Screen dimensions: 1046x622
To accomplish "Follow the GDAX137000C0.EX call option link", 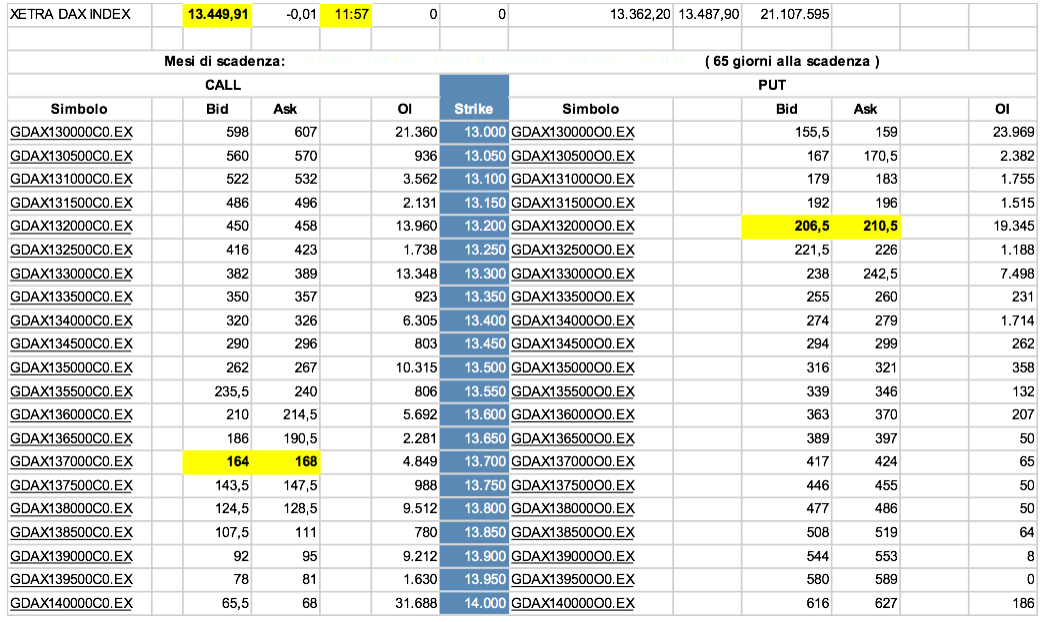I will coord(71,462).
